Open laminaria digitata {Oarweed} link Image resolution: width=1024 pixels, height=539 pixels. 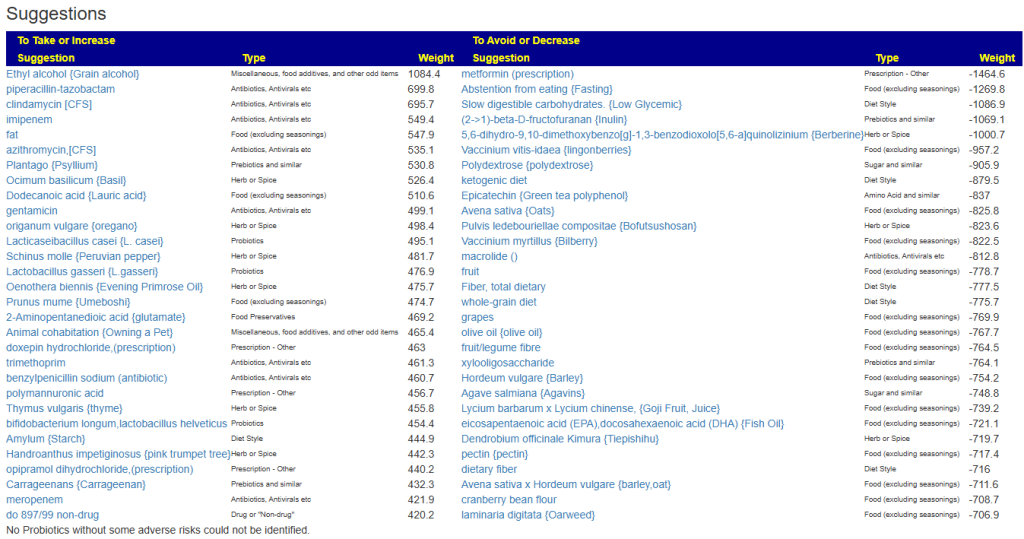(x=528, y=515)
